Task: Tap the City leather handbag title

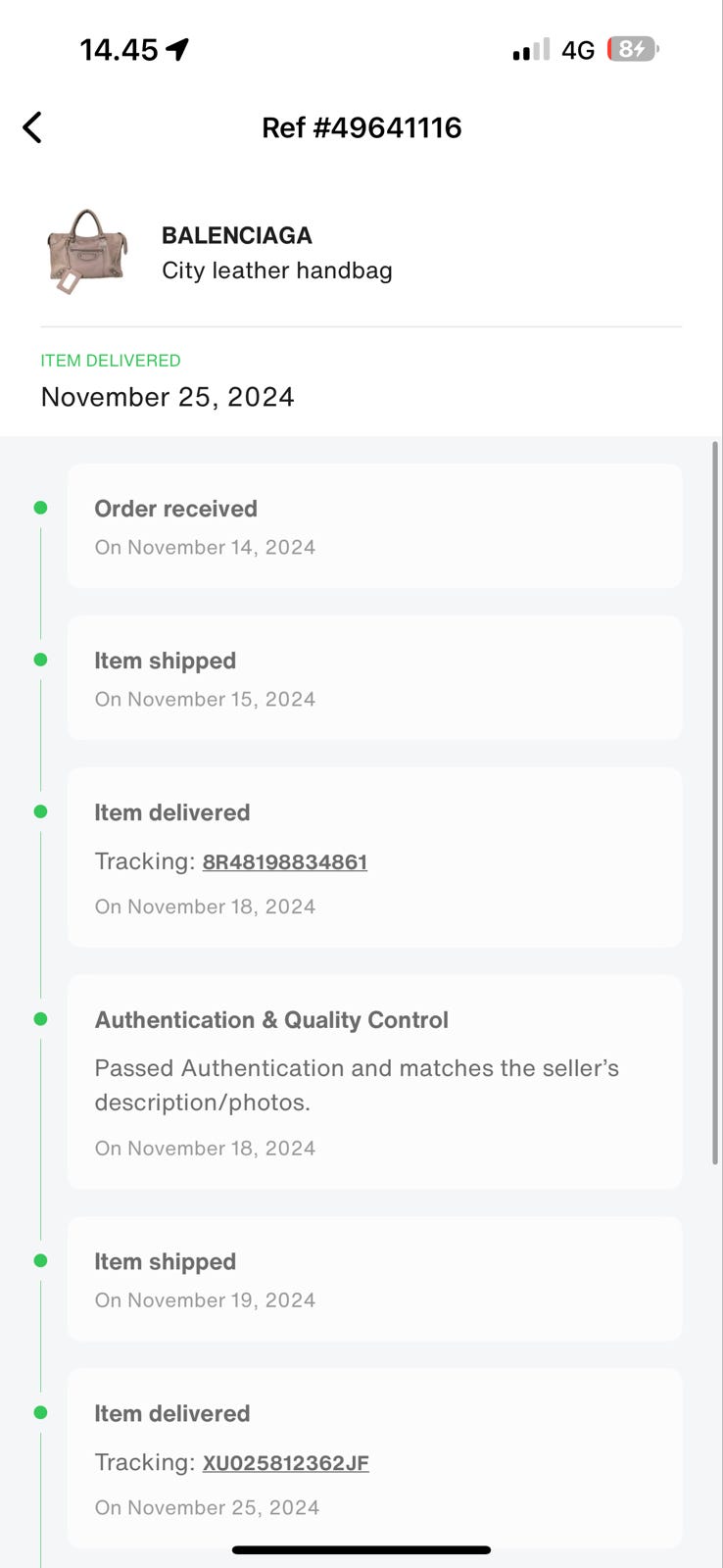Action: coord(277,270)
